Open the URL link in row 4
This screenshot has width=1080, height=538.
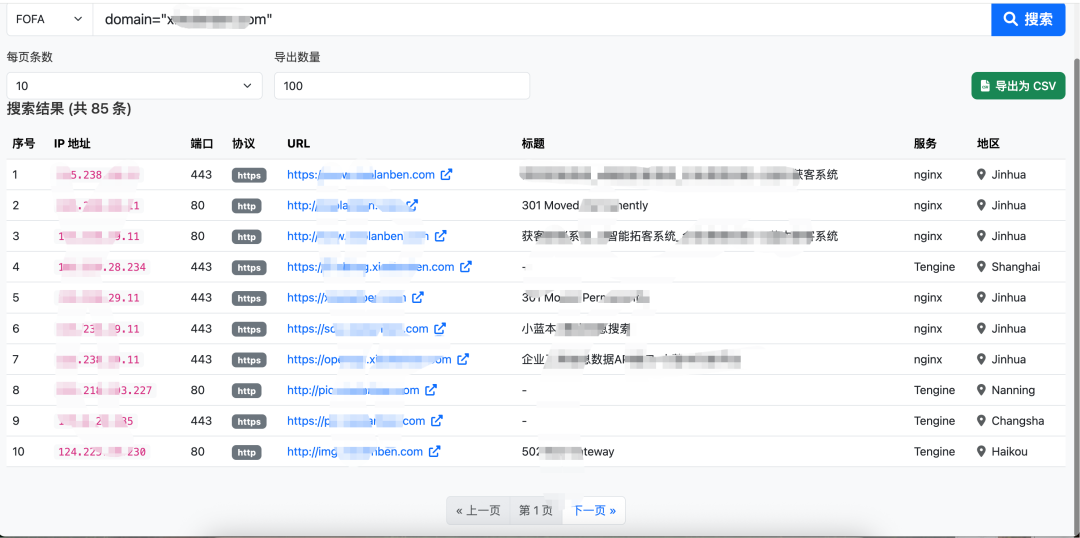pos(371,267)
